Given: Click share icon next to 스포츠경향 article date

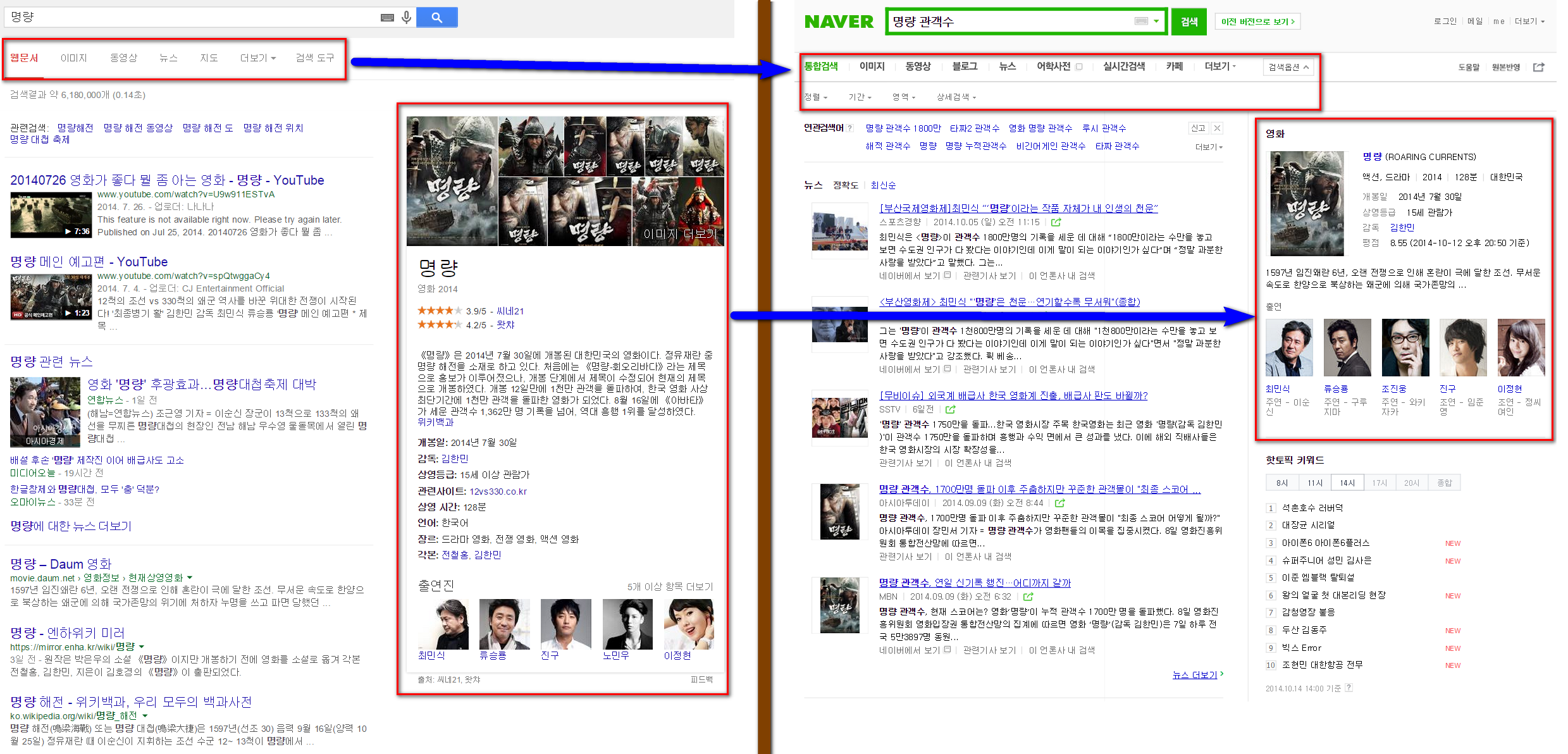Looking at the screenshot, I should pyautogui.click(x=1056, y=222).
